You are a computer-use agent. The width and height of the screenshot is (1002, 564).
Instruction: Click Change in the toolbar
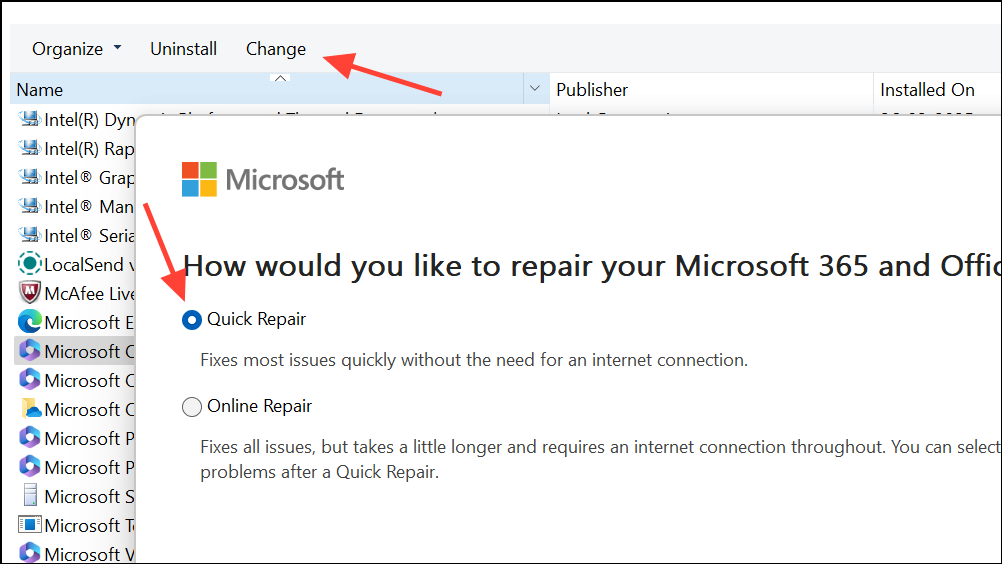click(276, 49)
